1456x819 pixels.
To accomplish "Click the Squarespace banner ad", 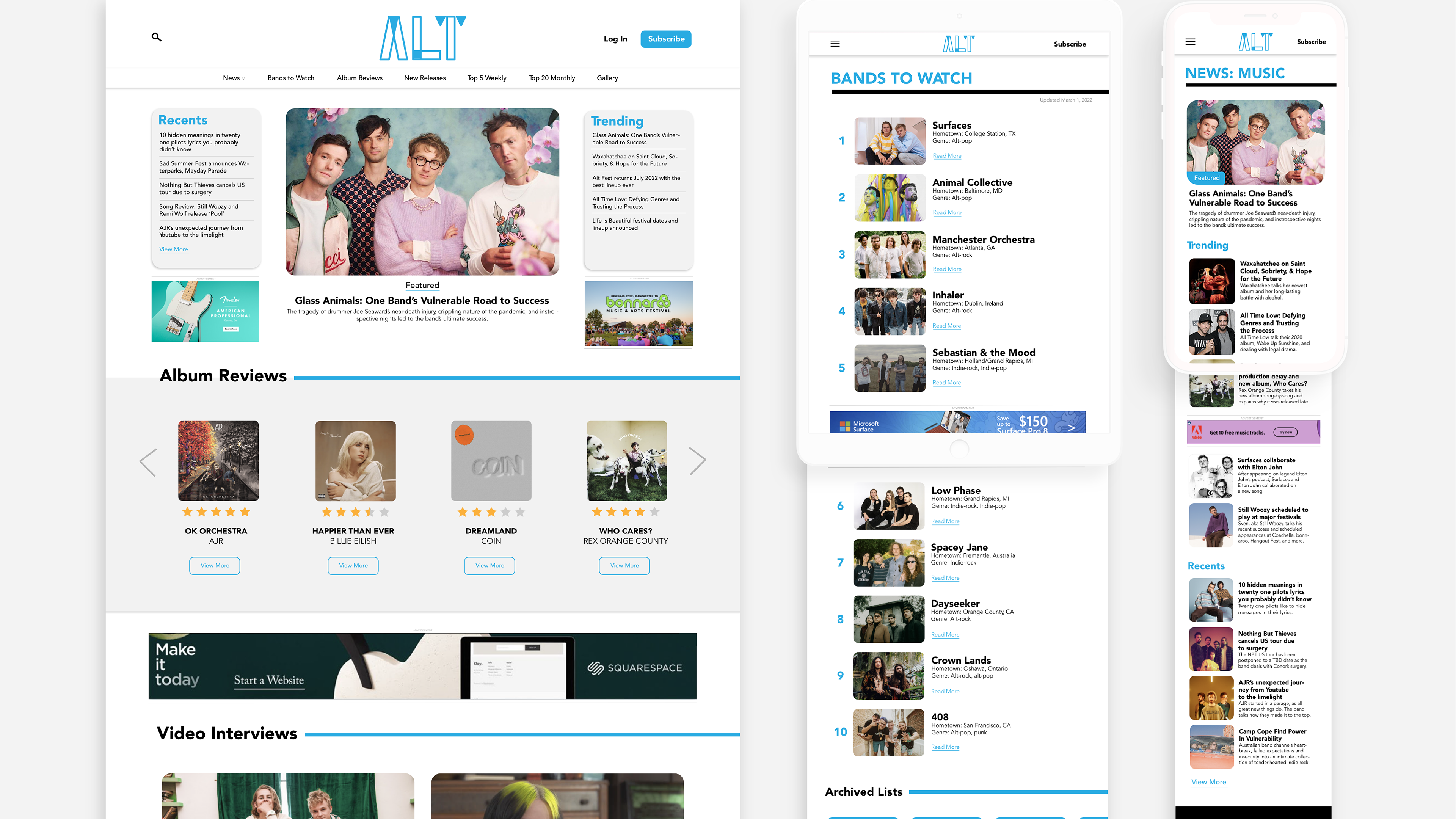I will click(422, 666).
